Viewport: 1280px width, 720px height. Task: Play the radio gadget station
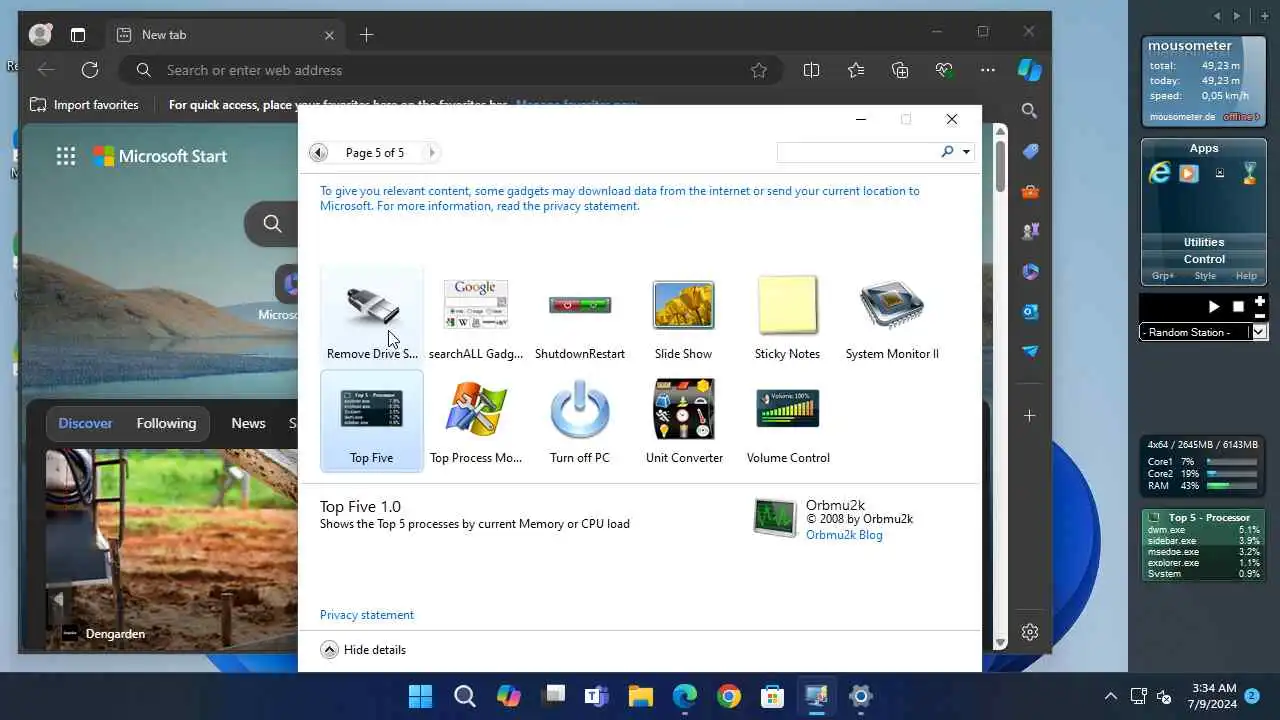pos(1214,307)
